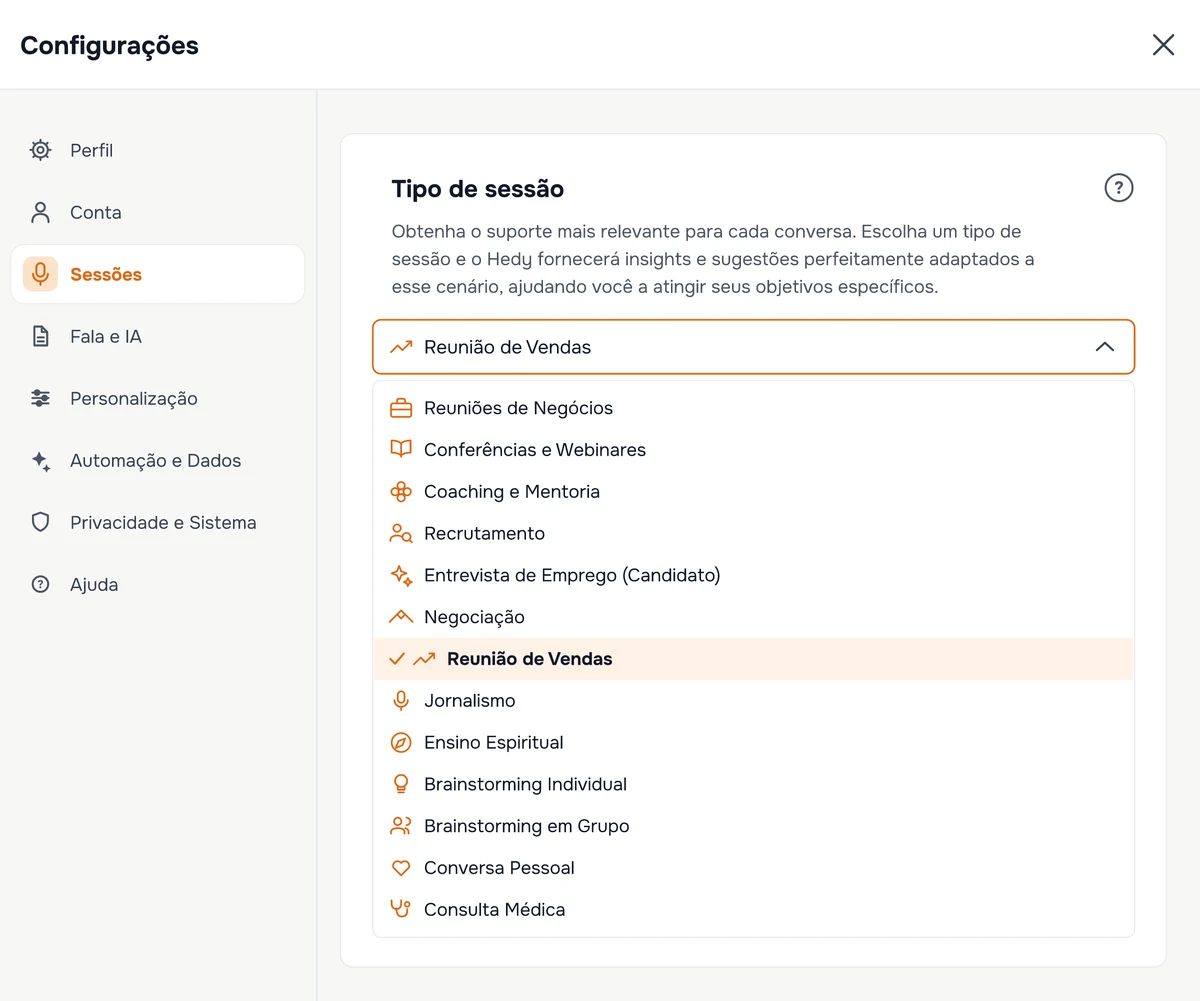Click the heart icon for Conversa Pessoal
Image resolution: width=1200 pixels, height=1001 pixels.
pos(401,868)
